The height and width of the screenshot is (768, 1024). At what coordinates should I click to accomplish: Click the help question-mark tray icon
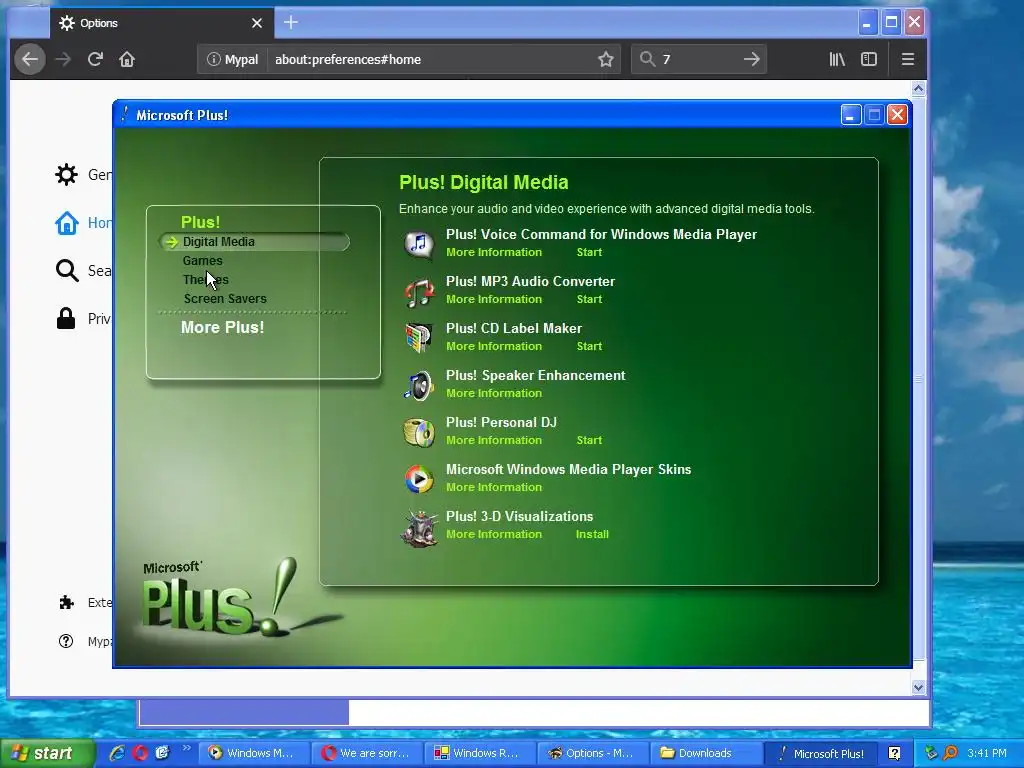point(895,753)
